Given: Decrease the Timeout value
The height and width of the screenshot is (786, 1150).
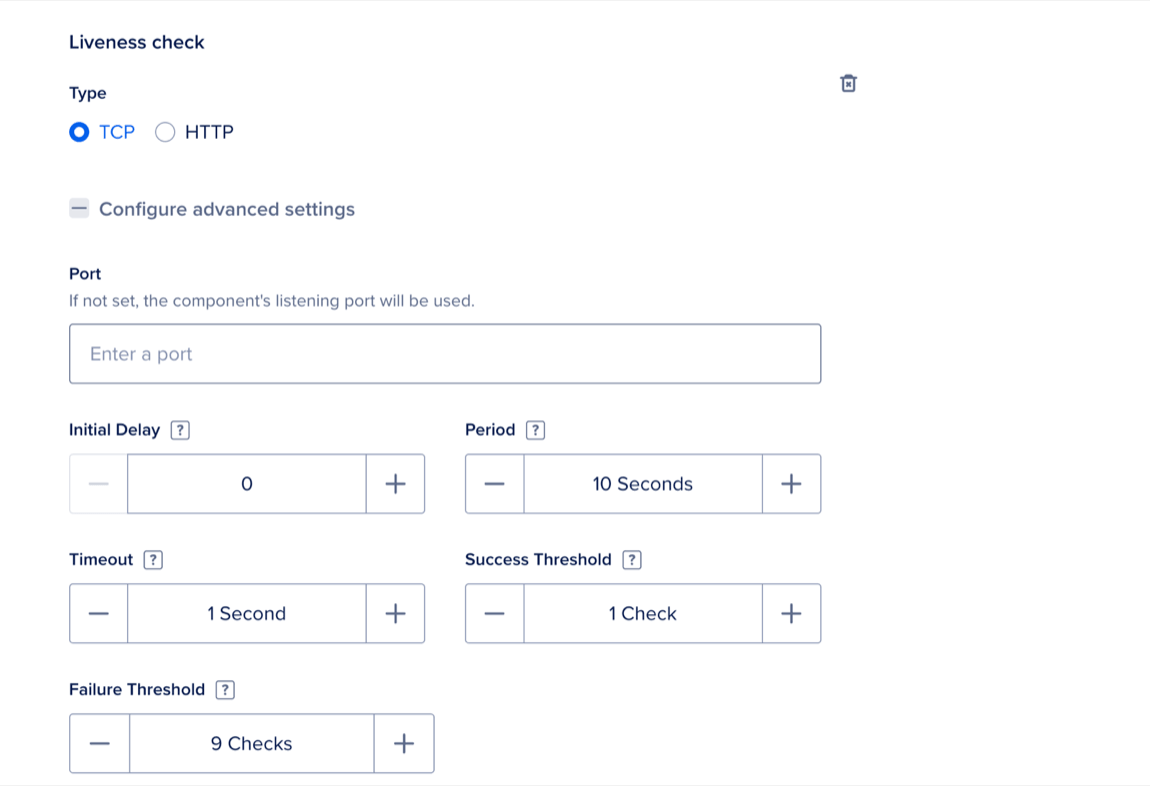Looking at the screenshot, I should (98, 614).
